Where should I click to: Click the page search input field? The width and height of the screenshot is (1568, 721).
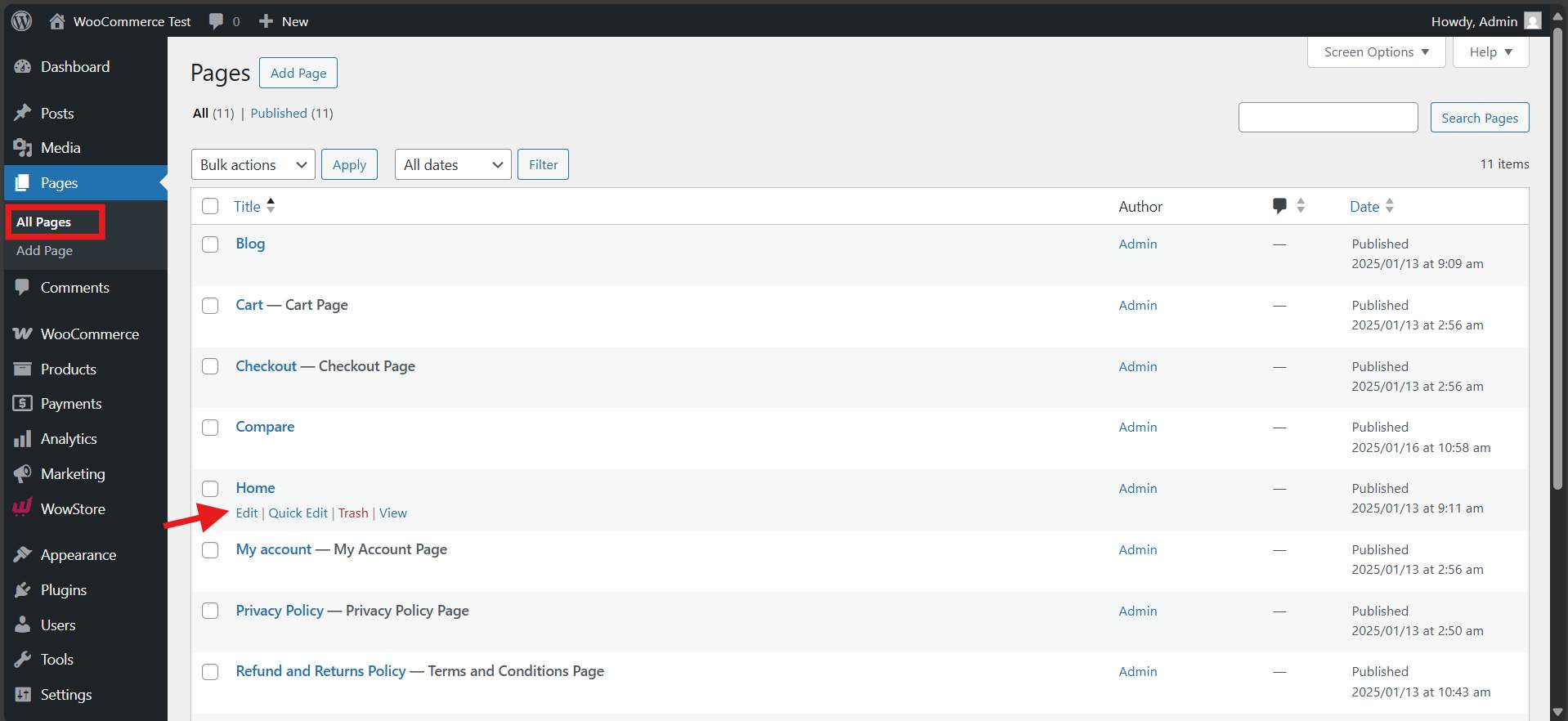pos(1328,118)
